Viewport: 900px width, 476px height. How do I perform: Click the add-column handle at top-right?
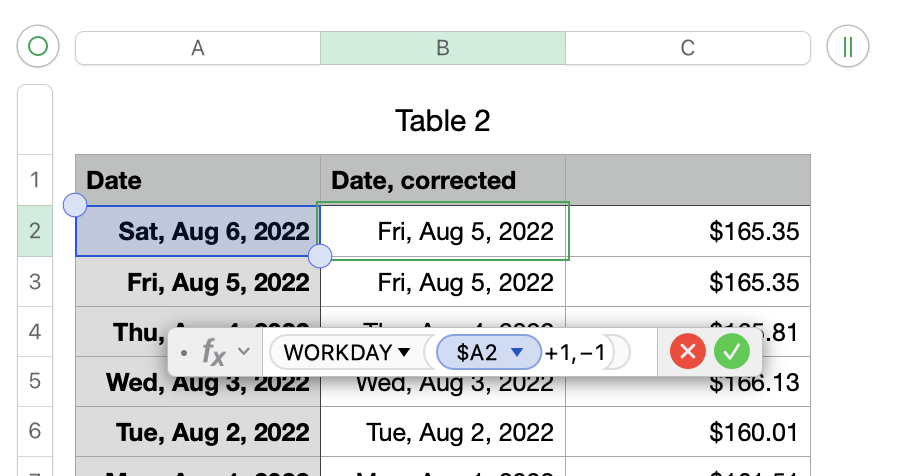coord(848,46)
